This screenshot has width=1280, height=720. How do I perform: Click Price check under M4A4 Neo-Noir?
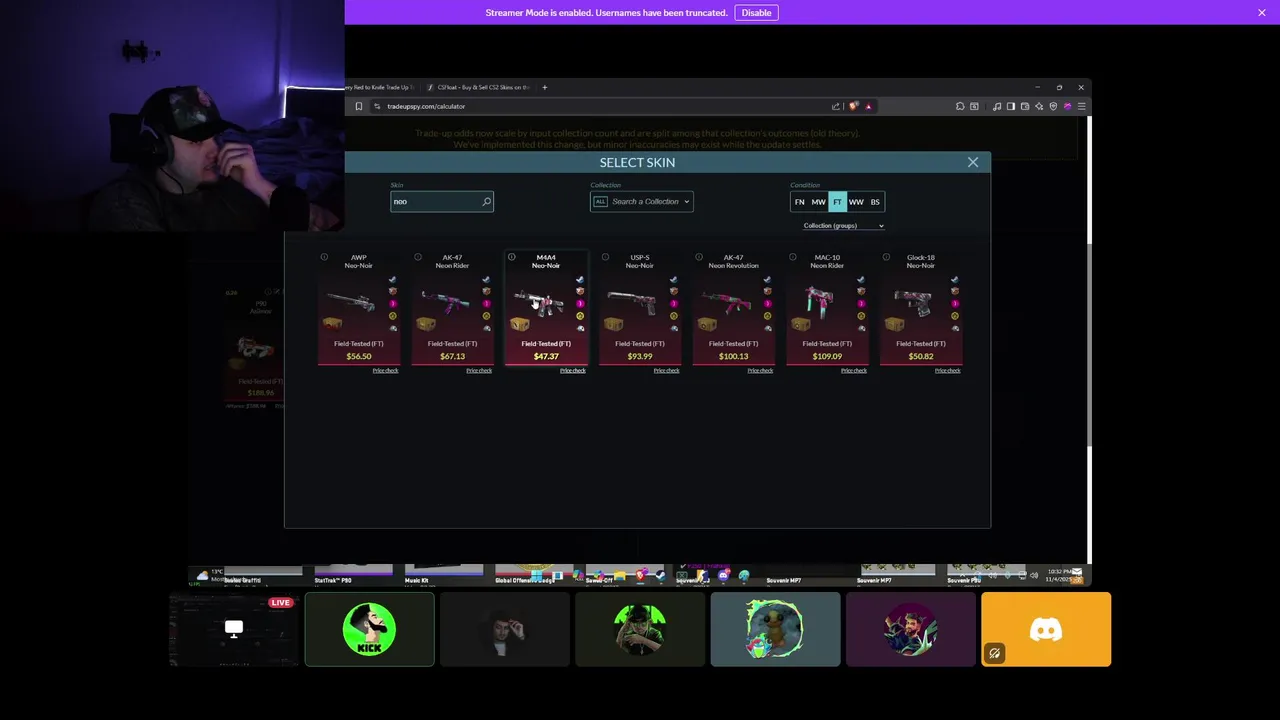(x=573, y=371)
